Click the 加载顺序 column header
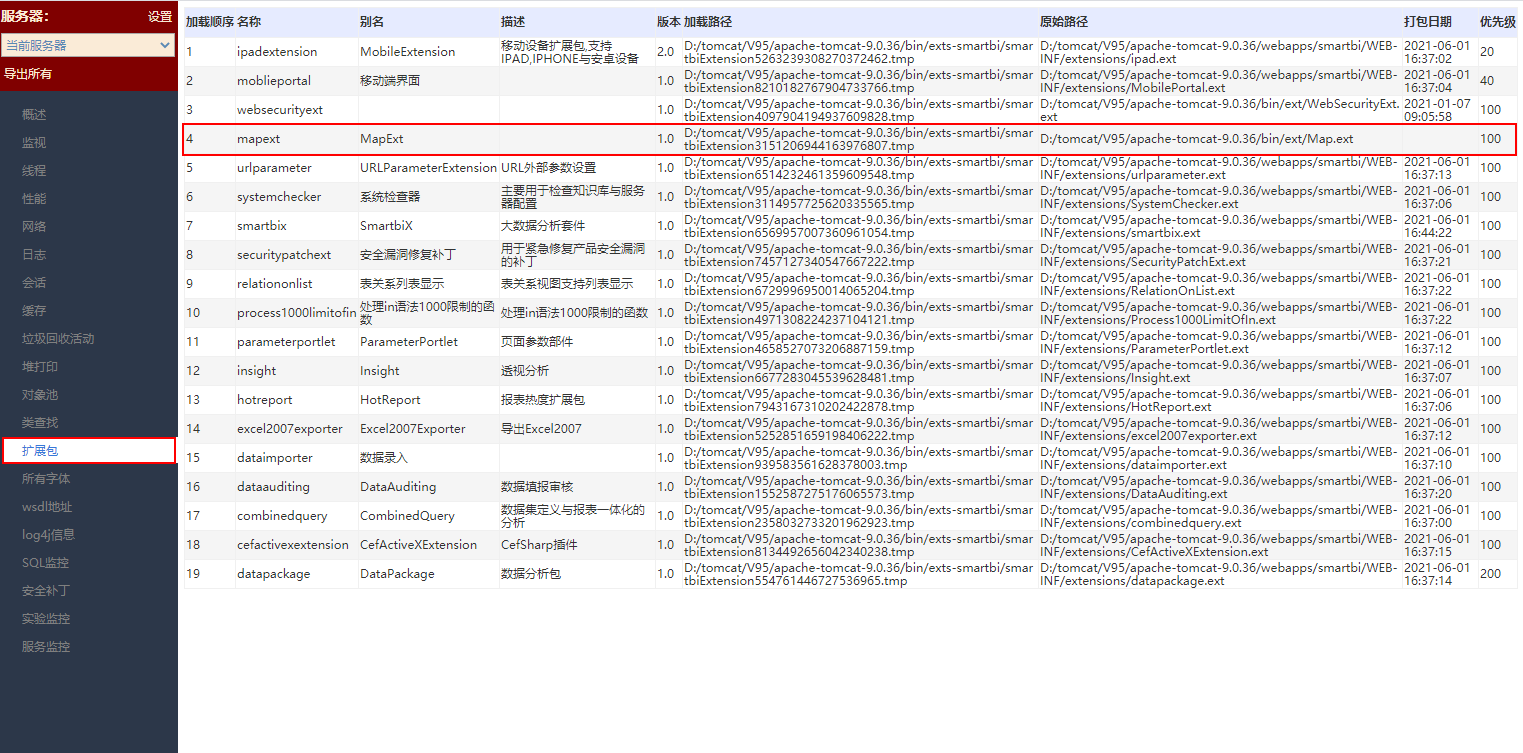 click(x=209, y=22)
